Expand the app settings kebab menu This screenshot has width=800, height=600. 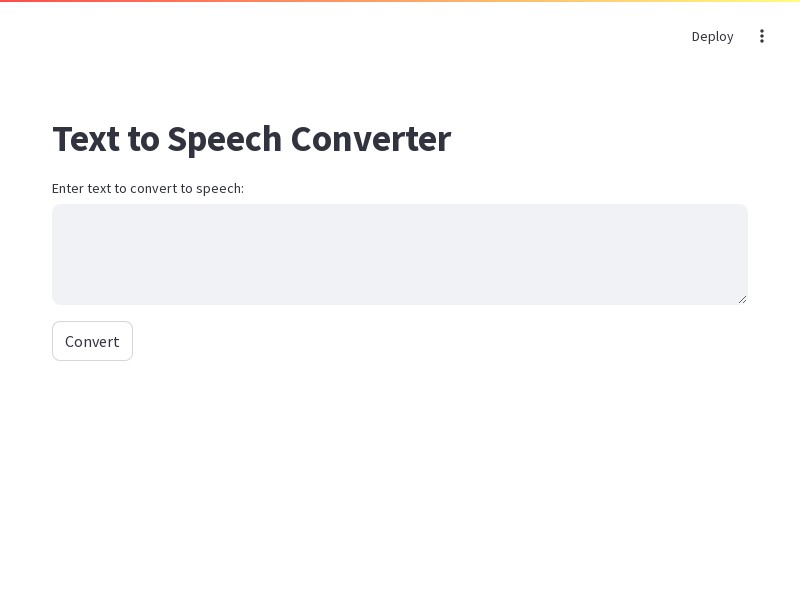point(762,36)
